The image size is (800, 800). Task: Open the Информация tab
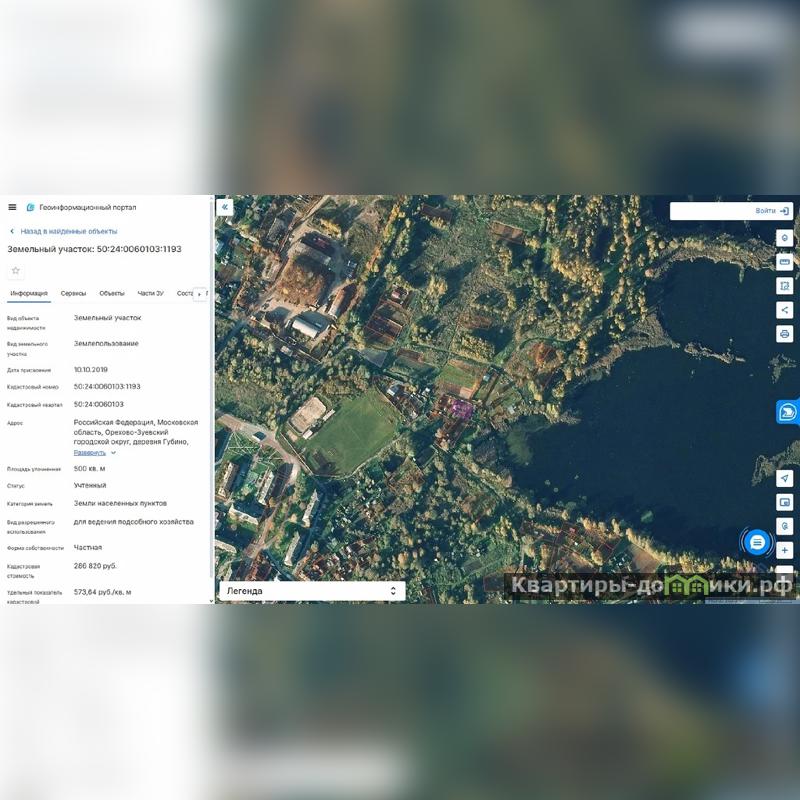[28, 294]
